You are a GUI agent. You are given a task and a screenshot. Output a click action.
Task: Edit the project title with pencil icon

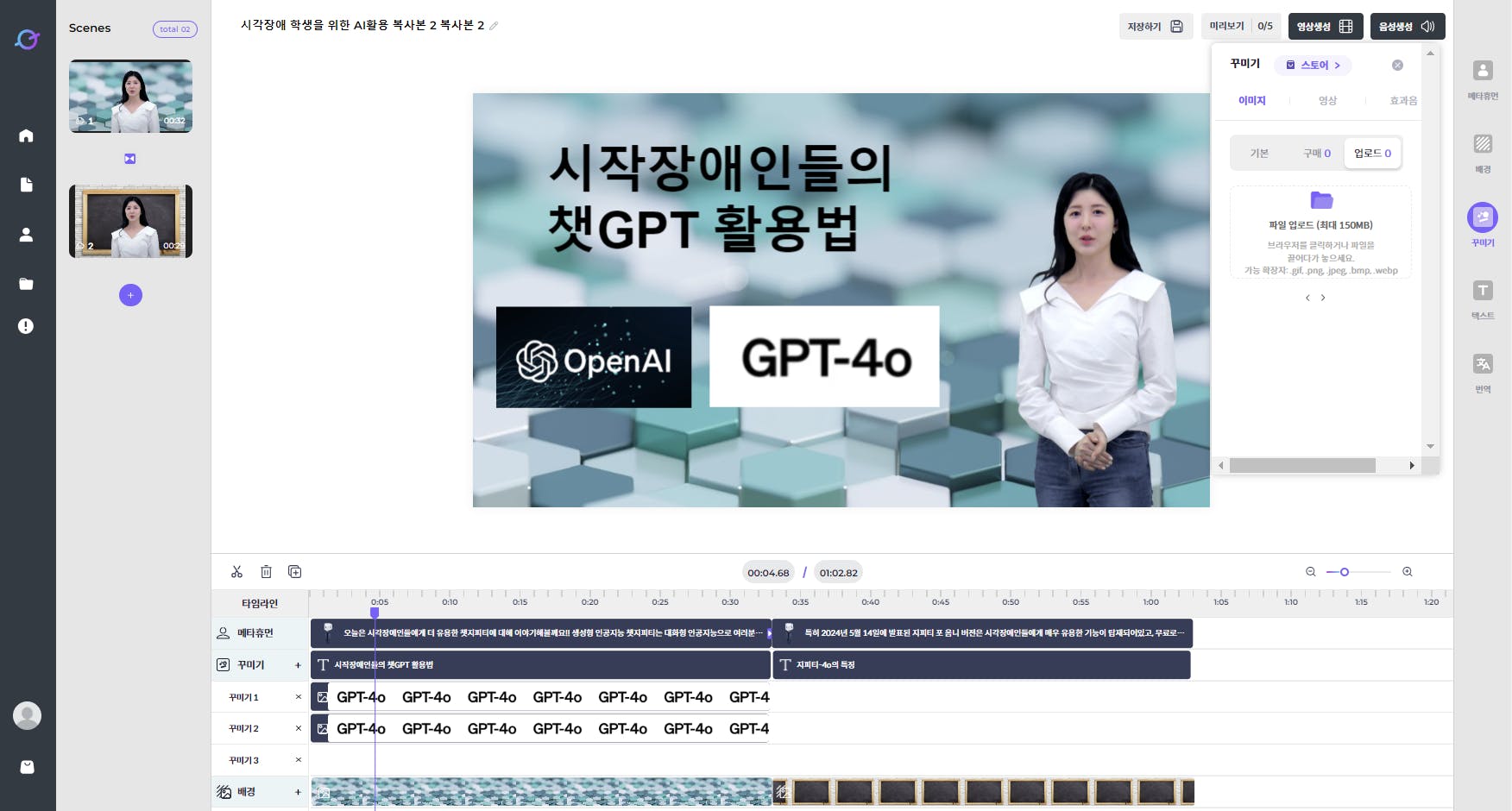(494, 26)
